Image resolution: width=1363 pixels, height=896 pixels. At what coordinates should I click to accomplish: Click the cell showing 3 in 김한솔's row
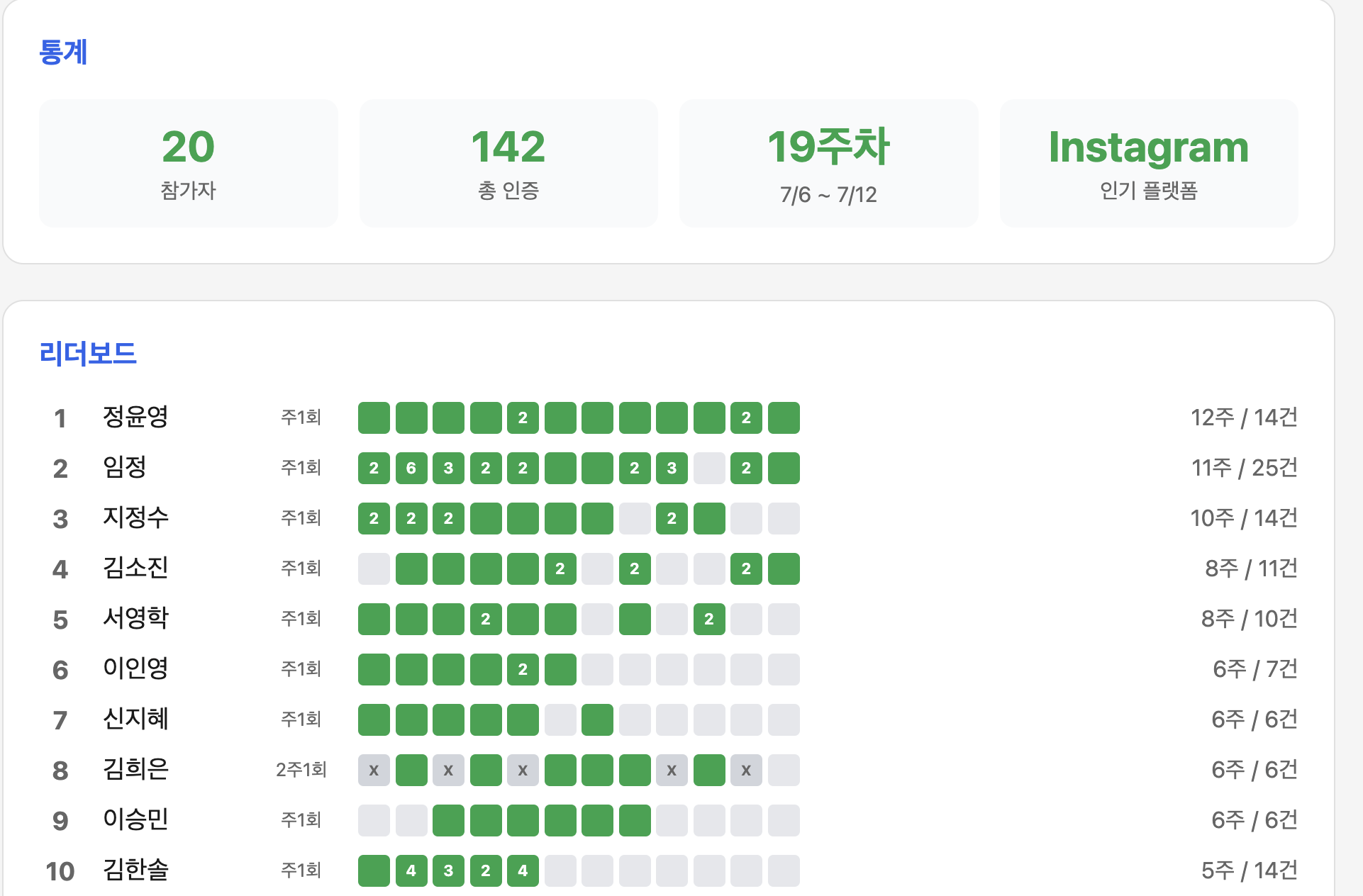point(448,870)
